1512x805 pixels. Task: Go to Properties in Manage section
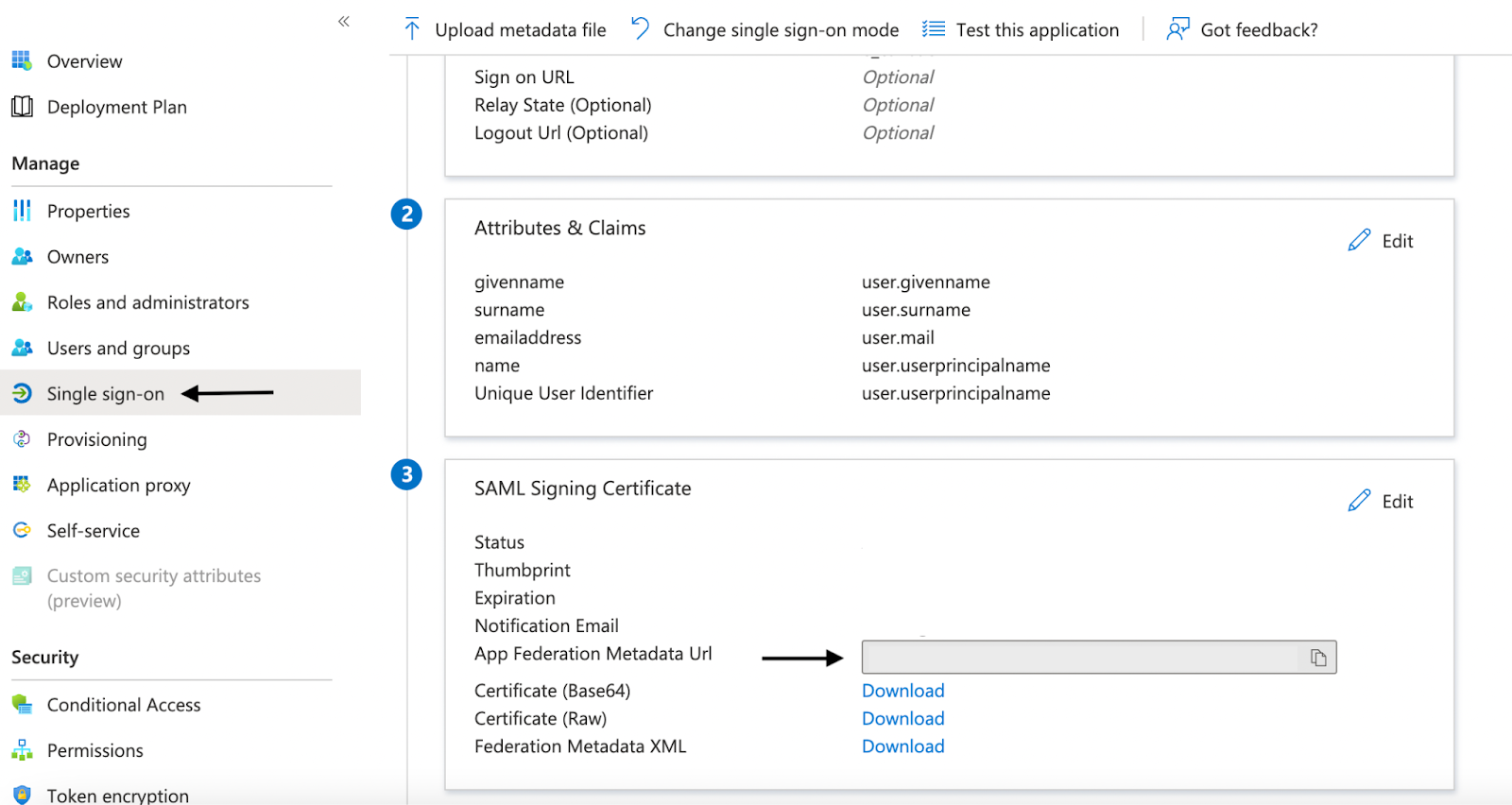(x=88, y=211)
